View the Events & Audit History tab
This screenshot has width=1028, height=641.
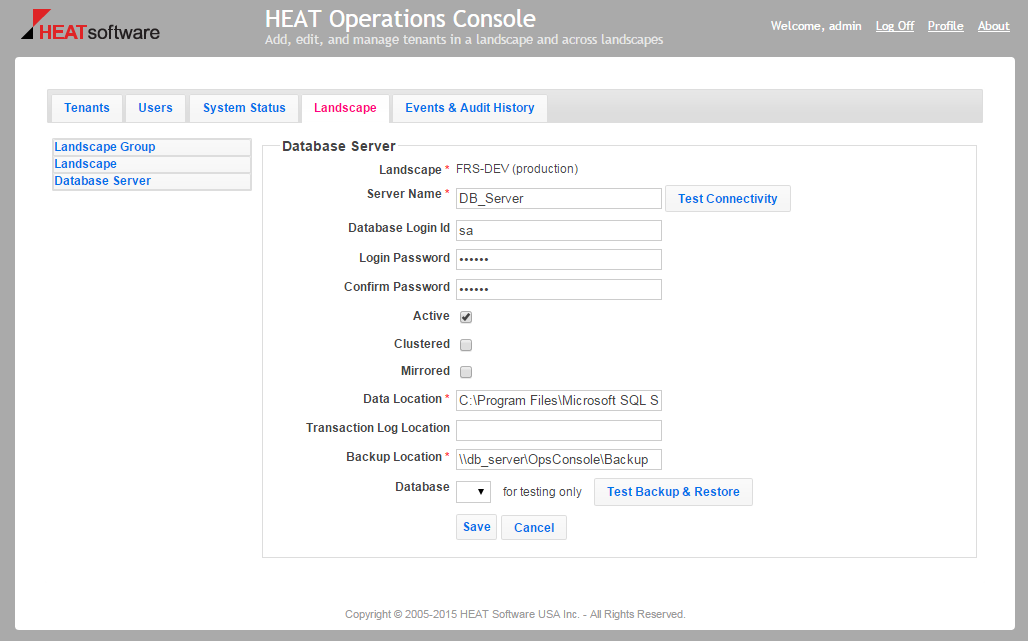[469, 107]
